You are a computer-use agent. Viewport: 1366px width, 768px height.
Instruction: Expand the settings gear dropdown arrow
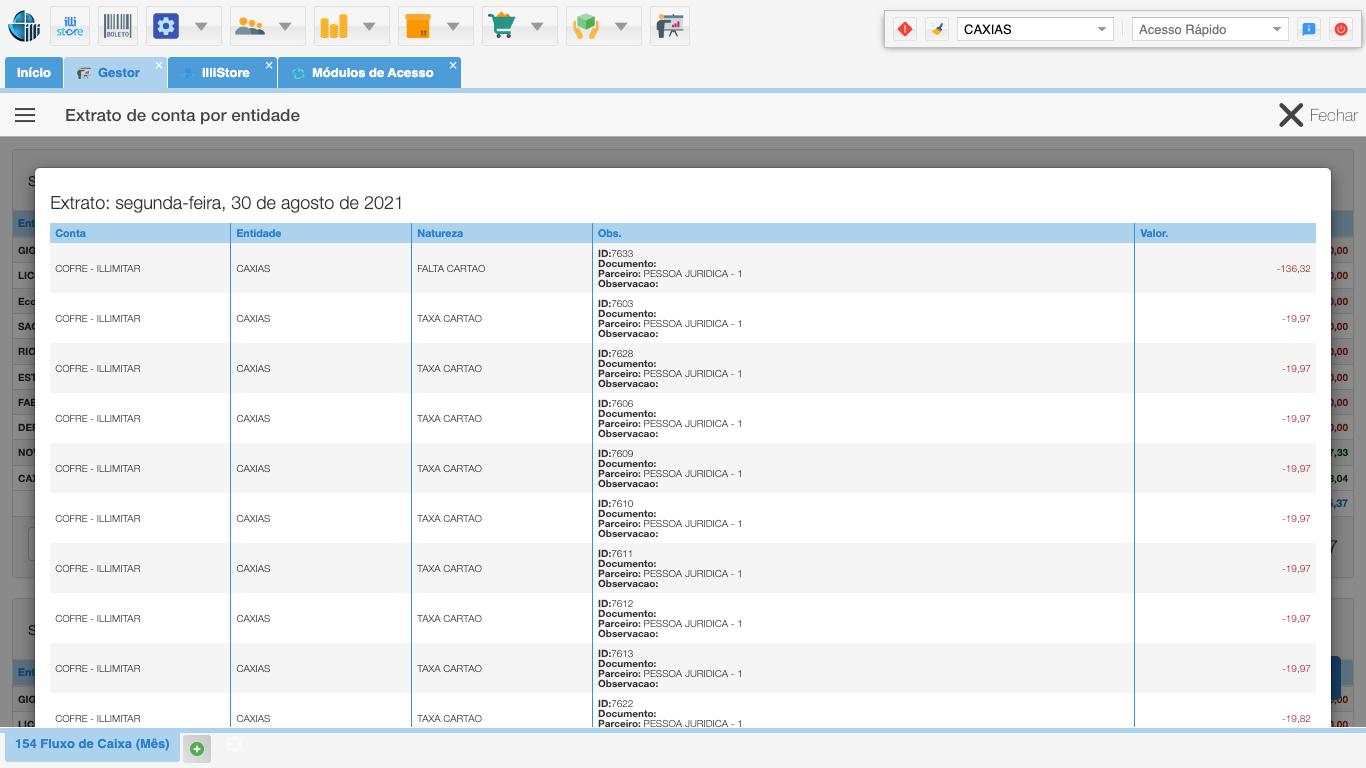[x=202, y=27]
